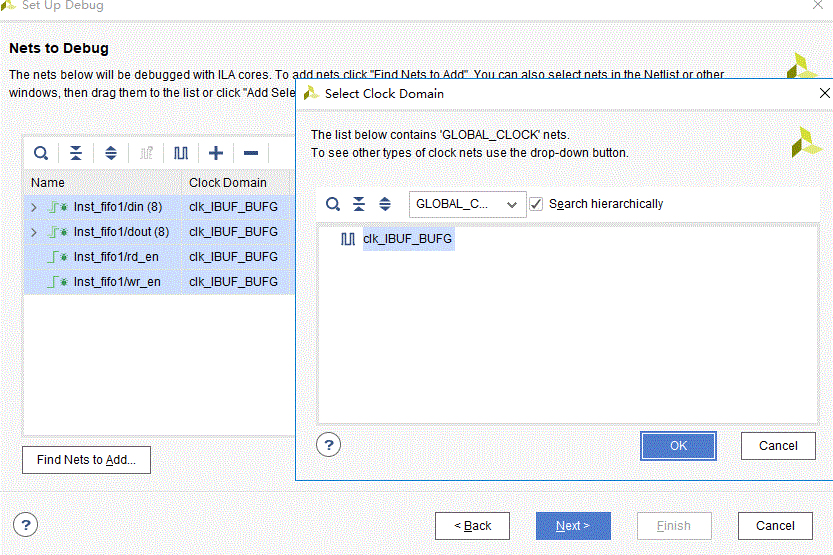Screen dimensions: 833x555
Task: Click search icon in Nets to Debug toolbar
Action: tap(41, 153)
